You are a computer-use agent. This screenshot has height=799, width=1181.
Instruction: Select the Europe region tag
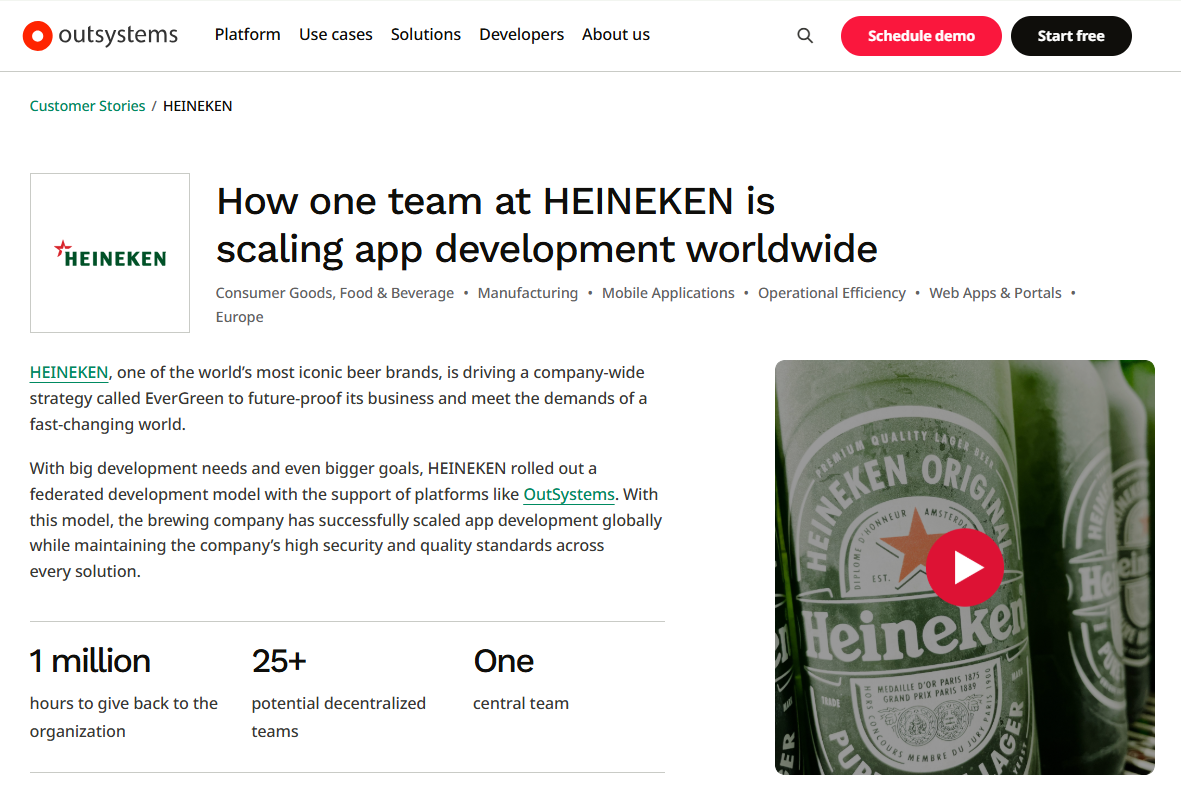coord(239,317)
